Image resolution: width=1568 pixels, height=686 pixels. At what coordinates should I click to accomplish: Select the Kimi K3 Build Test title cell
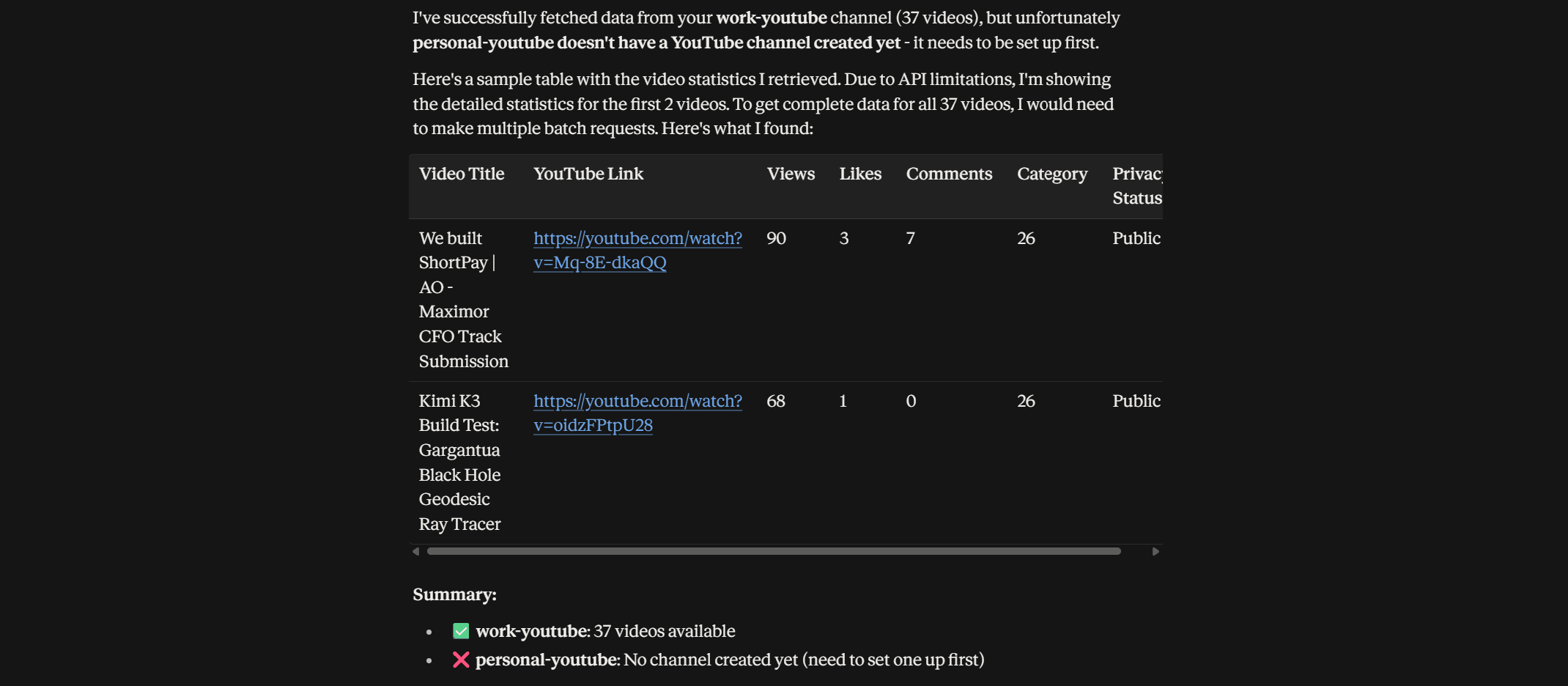click(x=460, y=462)
